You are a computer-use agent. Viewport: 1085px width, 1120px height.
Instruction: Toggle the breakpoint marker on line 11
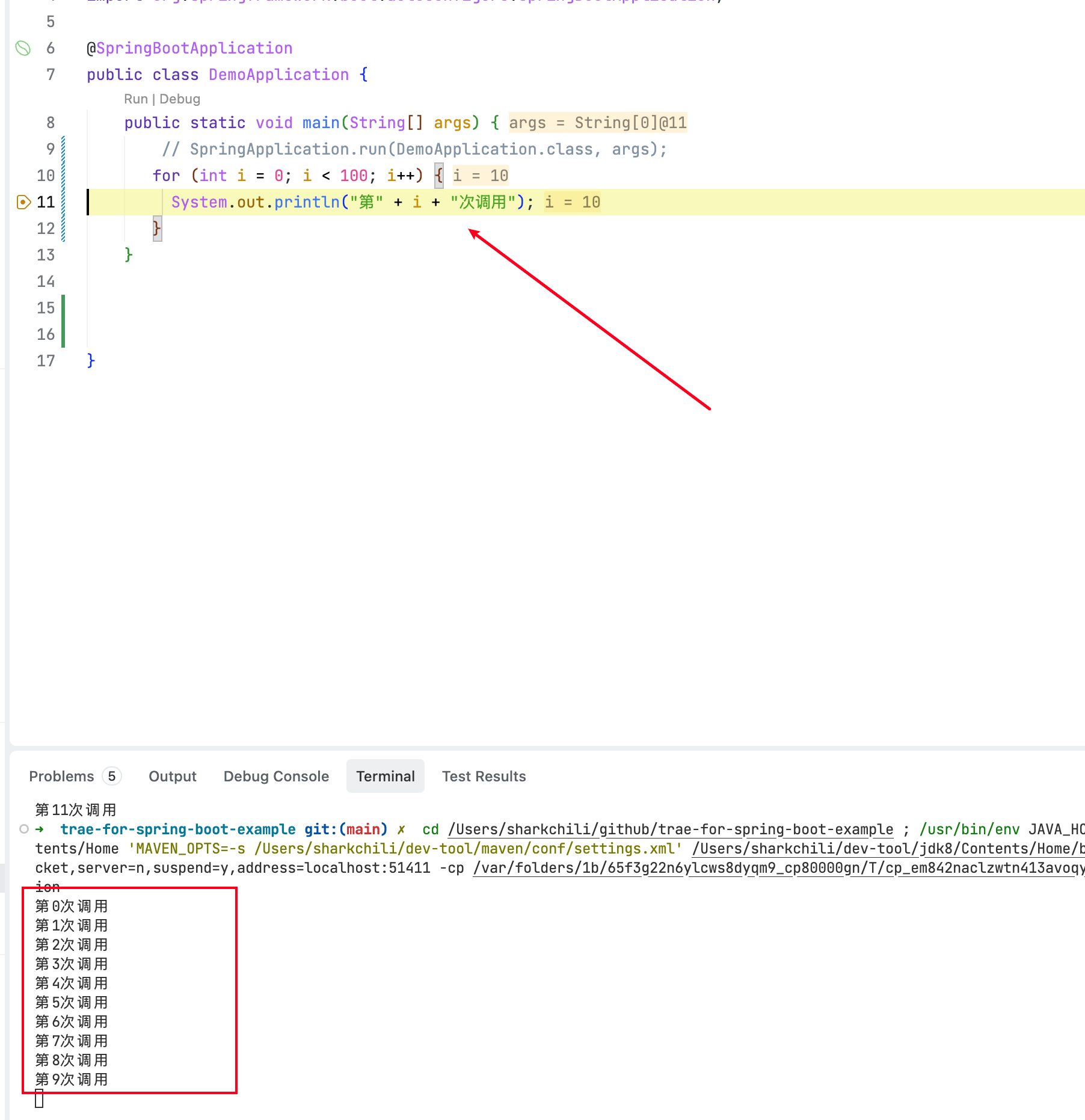(x=23, y=202)
